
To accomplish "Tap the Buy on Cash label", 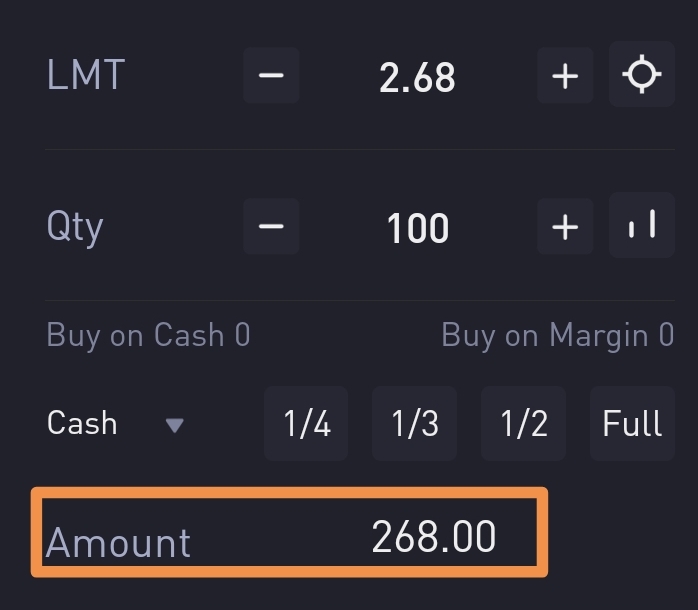I will 148,335.
